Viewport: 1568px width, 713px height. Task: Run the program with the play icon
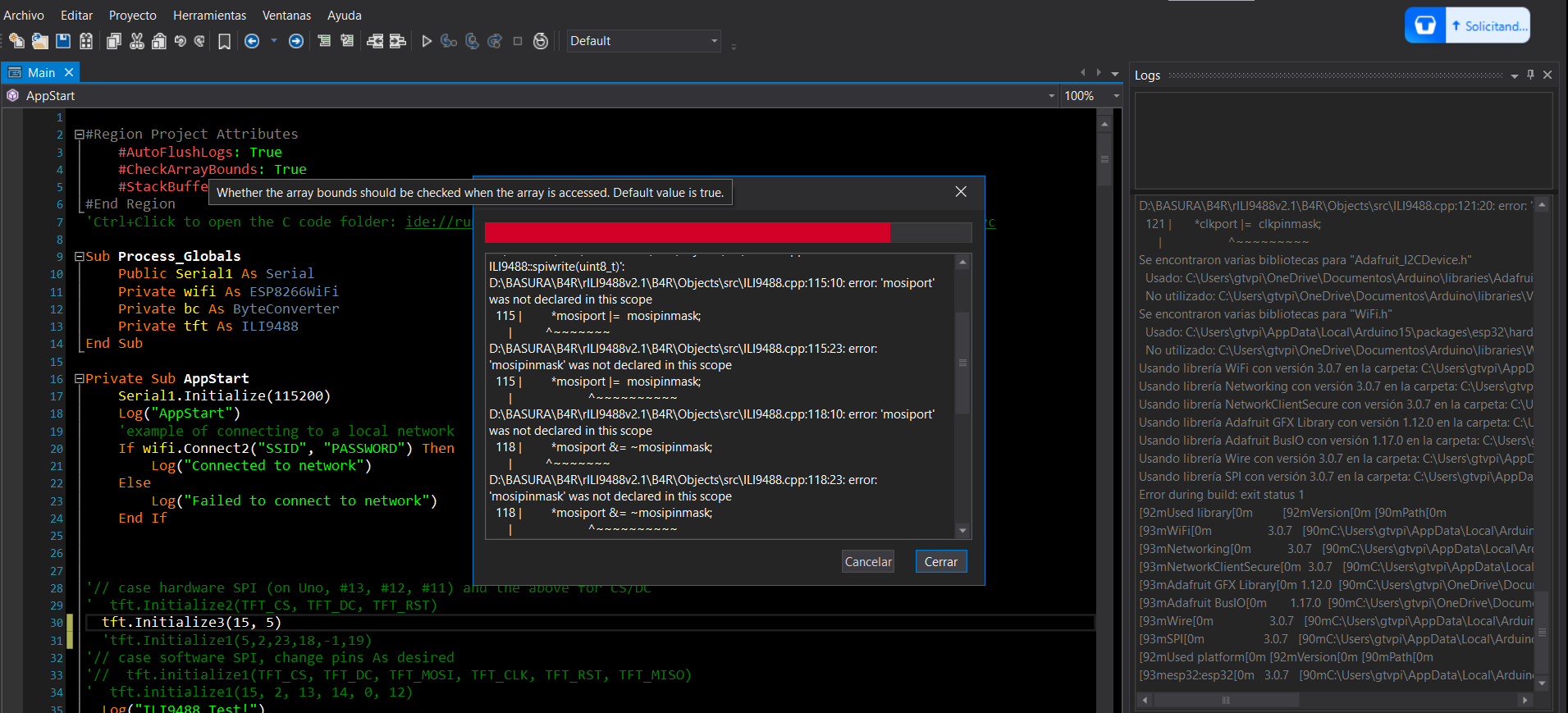(427, 41)
